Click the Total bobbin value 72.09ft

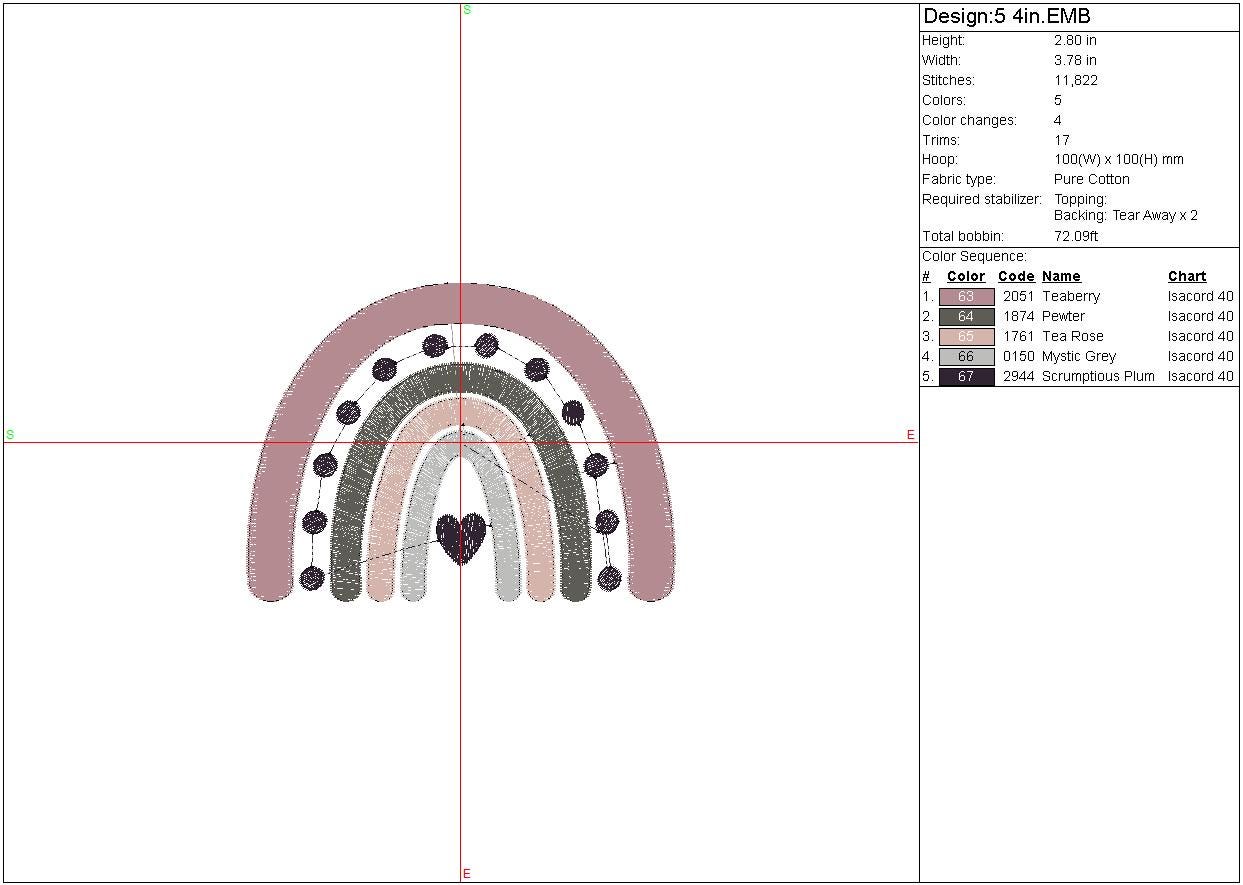[1075, 237]
